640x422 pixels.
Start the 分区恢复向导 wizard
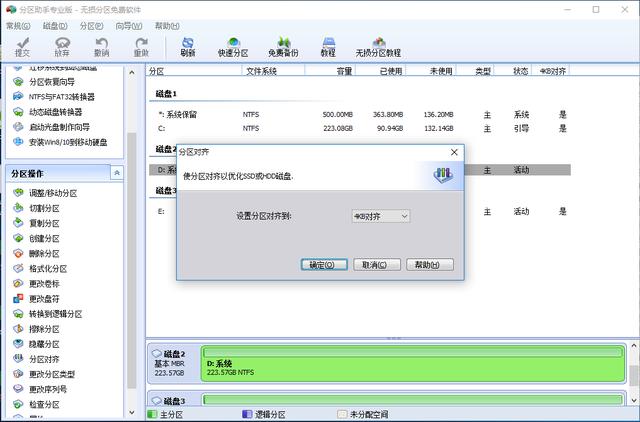coord(44,82)
